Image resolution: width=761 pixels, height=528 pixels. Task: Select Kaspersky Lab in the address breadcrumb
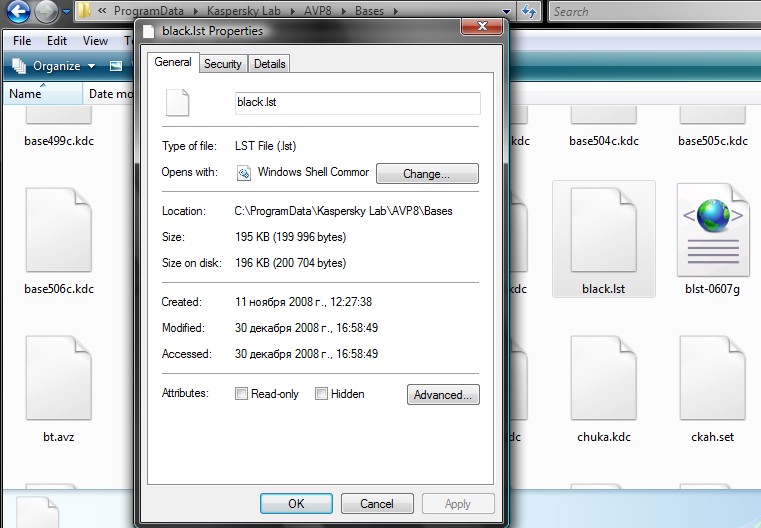[x=244, y=11]
